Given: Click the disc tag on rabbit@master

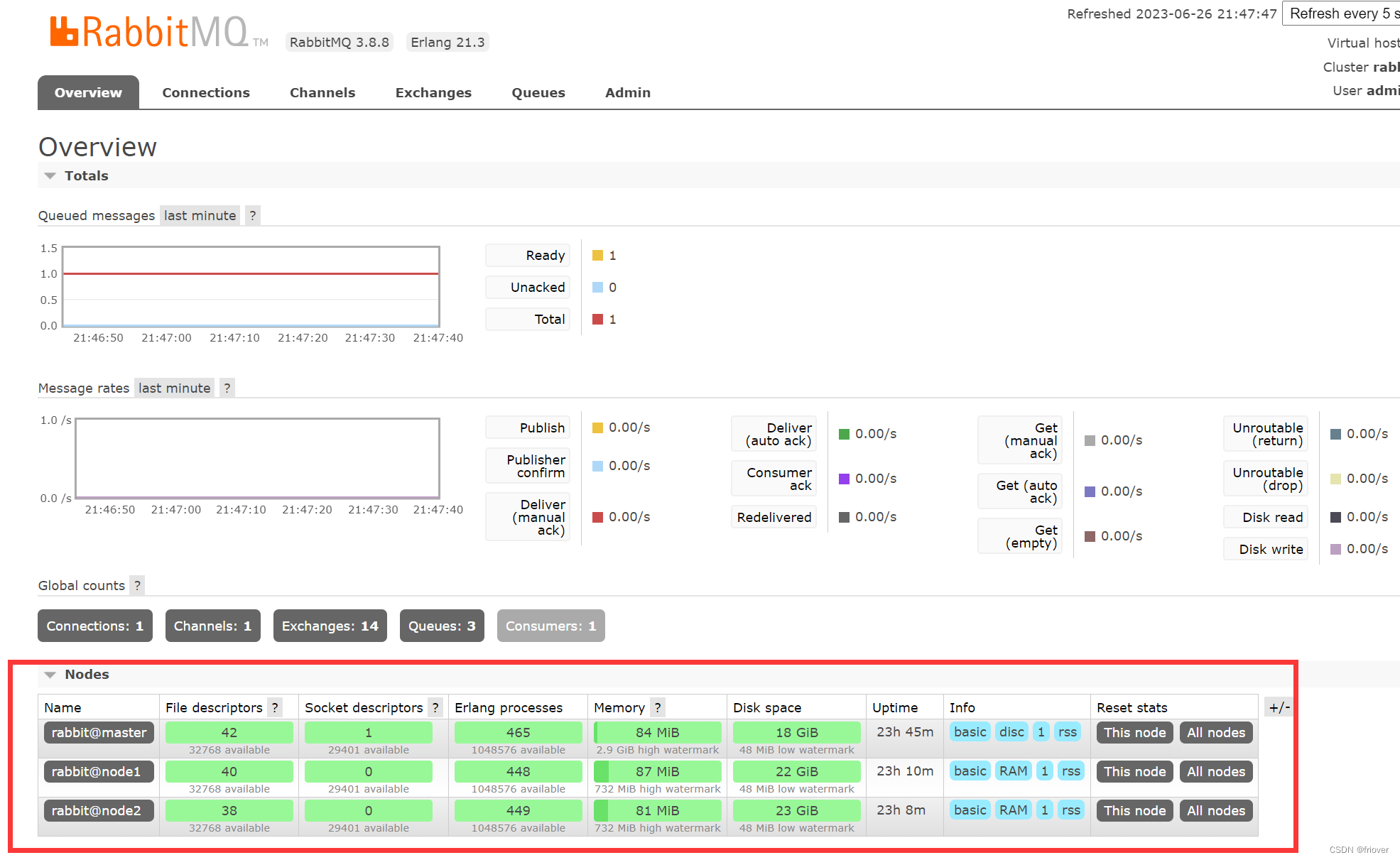Looking at the screenshot, I should pyautogui.click(x=1011, y=731).
